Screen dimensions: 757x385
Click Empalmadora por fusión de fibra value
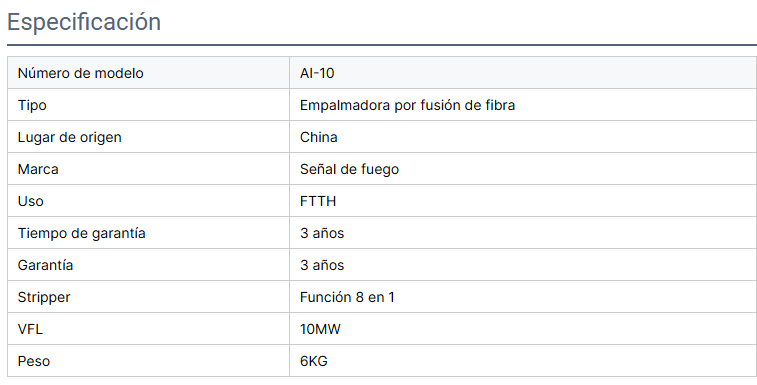pyautogui.click(x=407, y=105)
